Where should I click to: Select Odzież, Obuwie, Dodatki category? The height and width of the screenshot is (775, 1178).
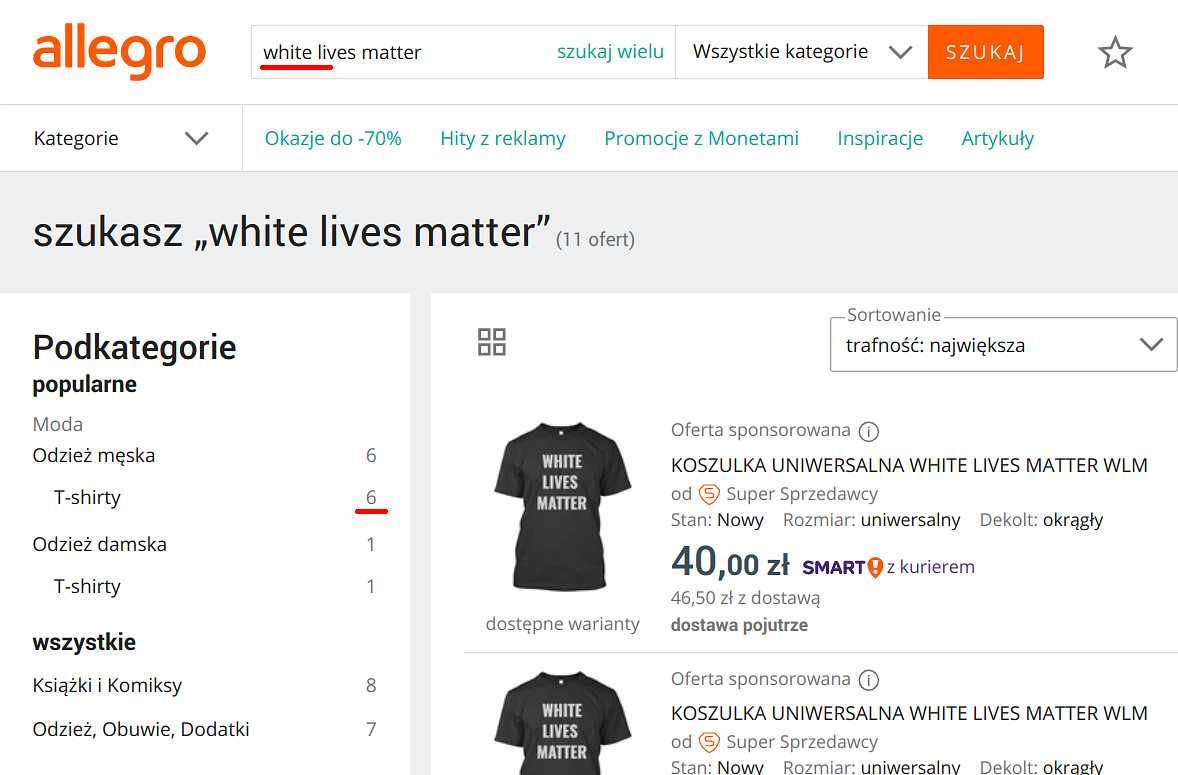pyautogui.click(x=140, y=728)
